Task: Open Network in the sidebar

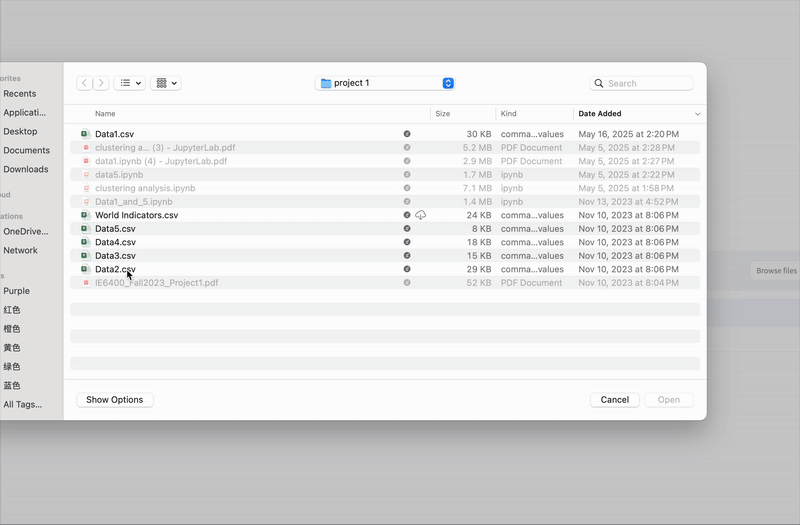Action: click(20, 251)
